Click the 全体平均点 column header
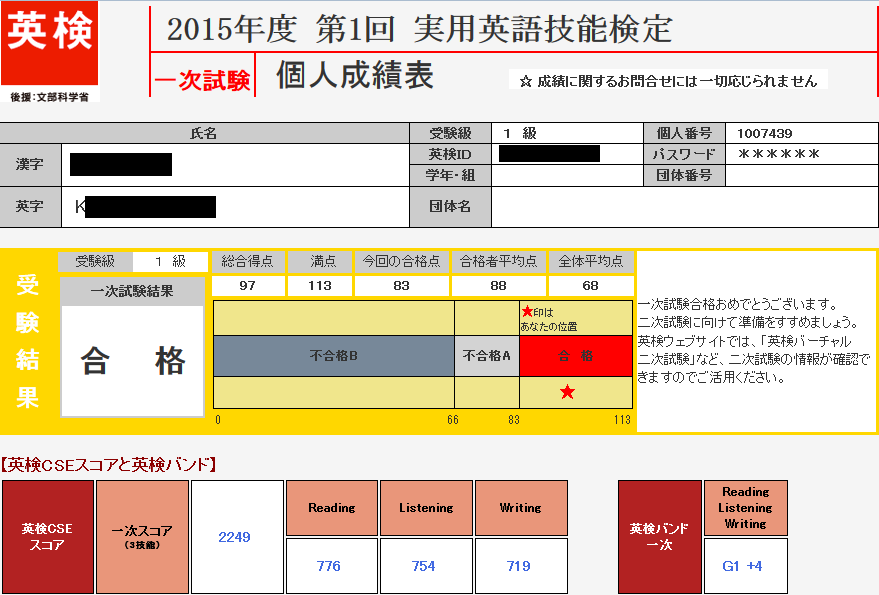The width and height of the screenshot is (879, 595). click(591, 261)
